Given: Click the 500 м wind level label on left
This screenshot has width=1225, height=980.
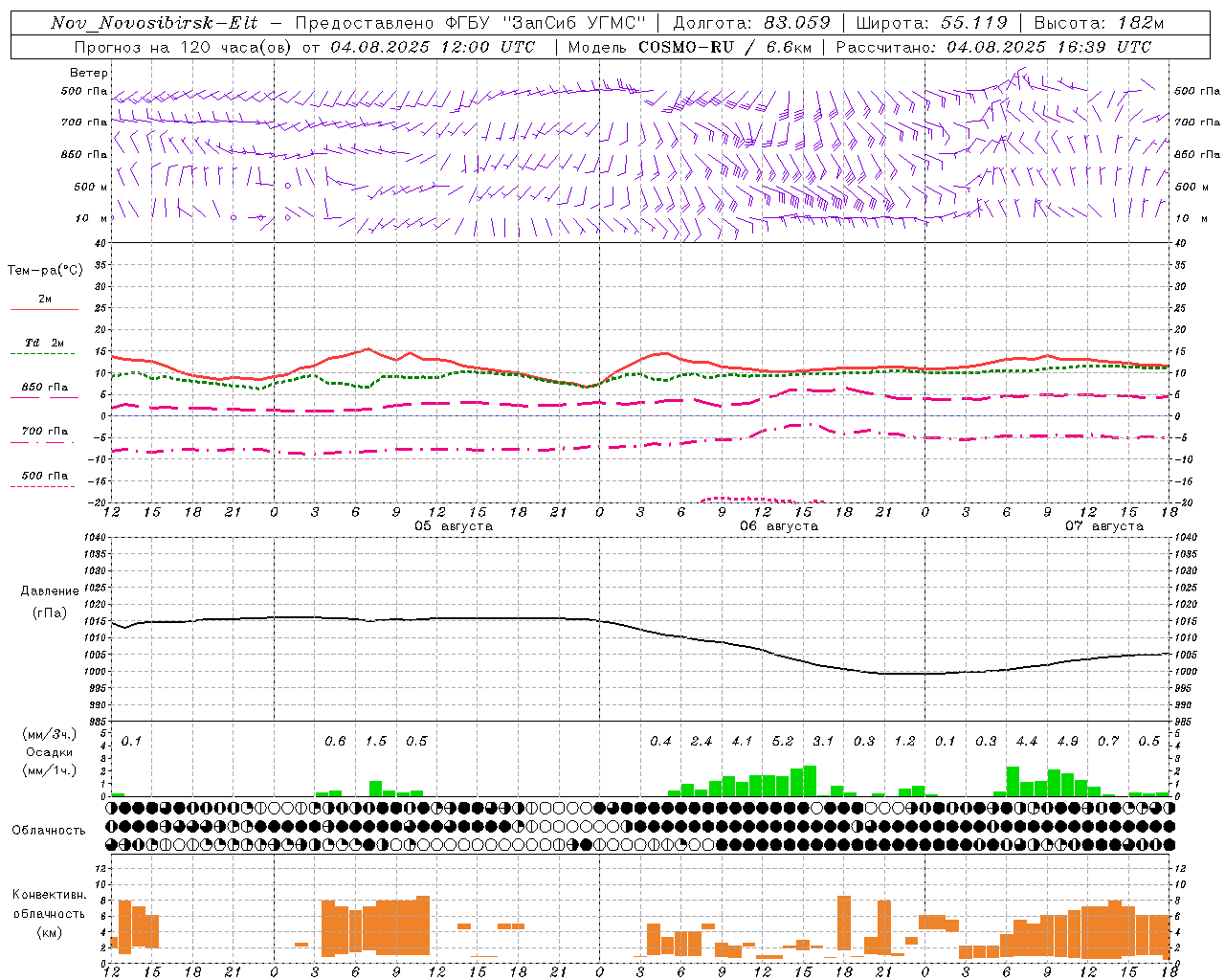Looking at the screenshot, I should [91, 187].
